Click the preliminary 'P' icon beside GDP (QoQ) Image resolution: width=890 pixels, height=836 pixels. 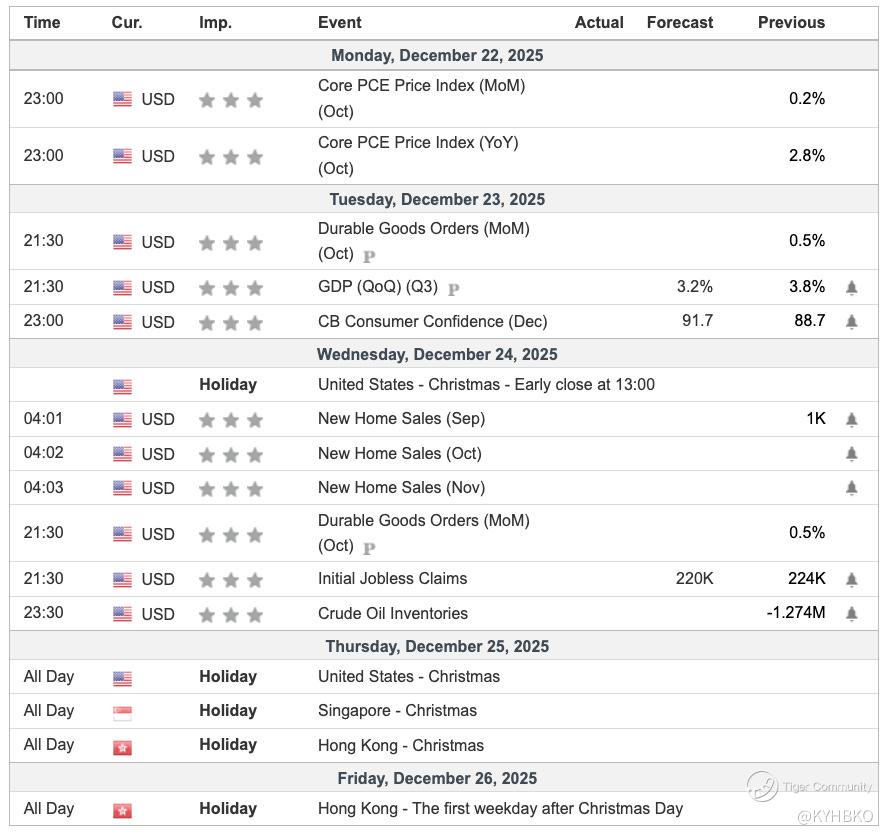tap(453, 289)
